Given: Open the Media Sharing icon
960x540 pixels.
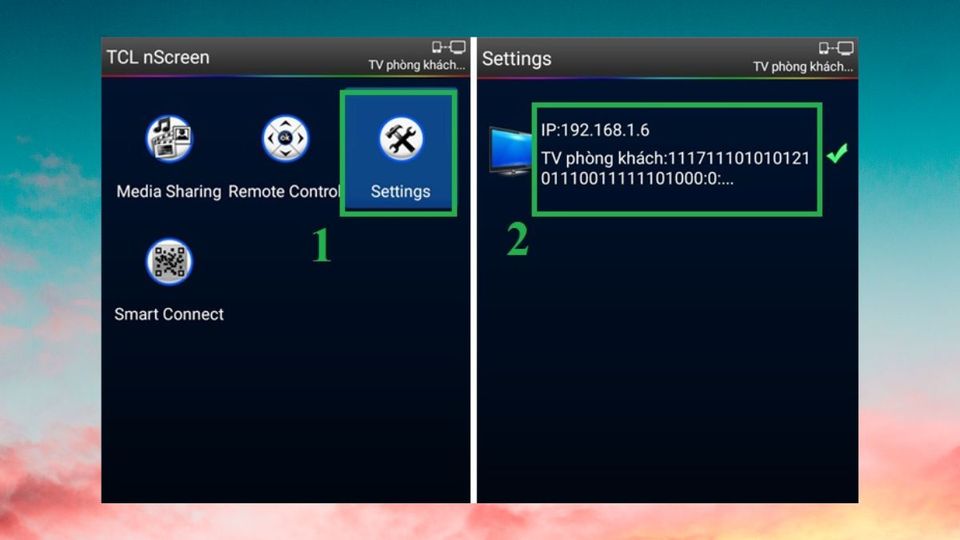Looking at the screenshot, I should 169,139.
